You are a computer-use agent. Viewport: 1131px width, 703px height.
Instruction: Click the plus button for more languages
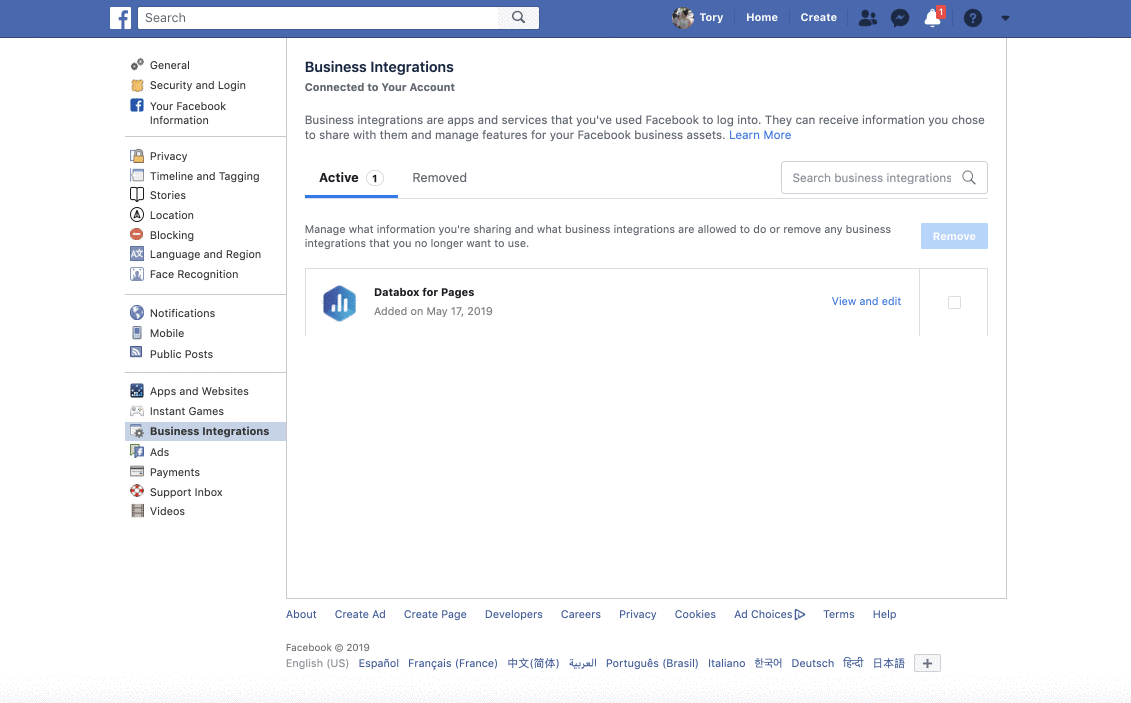pyautogui.click(x=928, y=663)
